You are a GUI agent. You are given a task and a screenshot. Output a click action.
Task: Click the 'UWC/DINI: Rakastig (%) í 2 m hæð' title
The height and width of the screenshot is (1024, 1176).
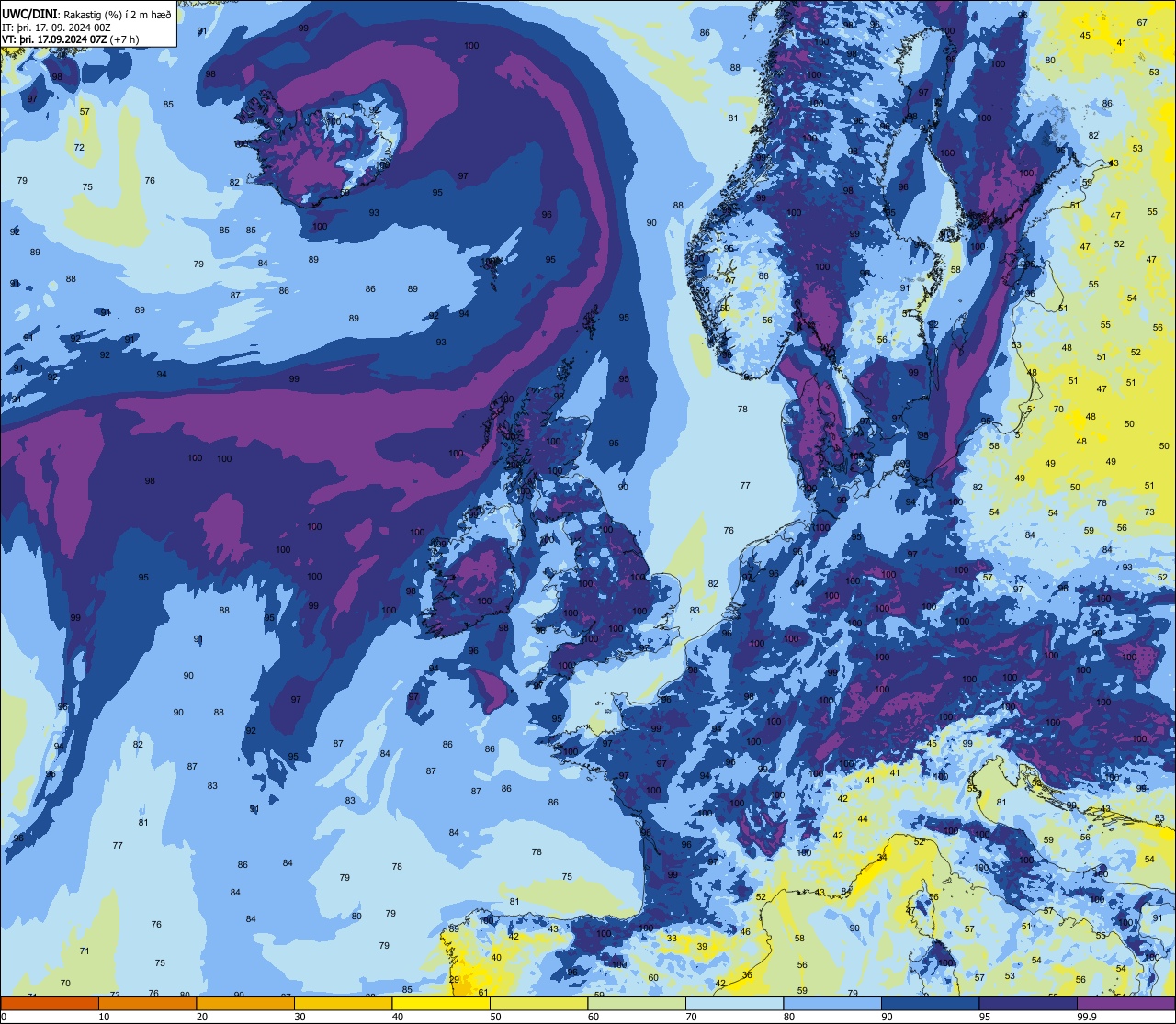point(86,14)
